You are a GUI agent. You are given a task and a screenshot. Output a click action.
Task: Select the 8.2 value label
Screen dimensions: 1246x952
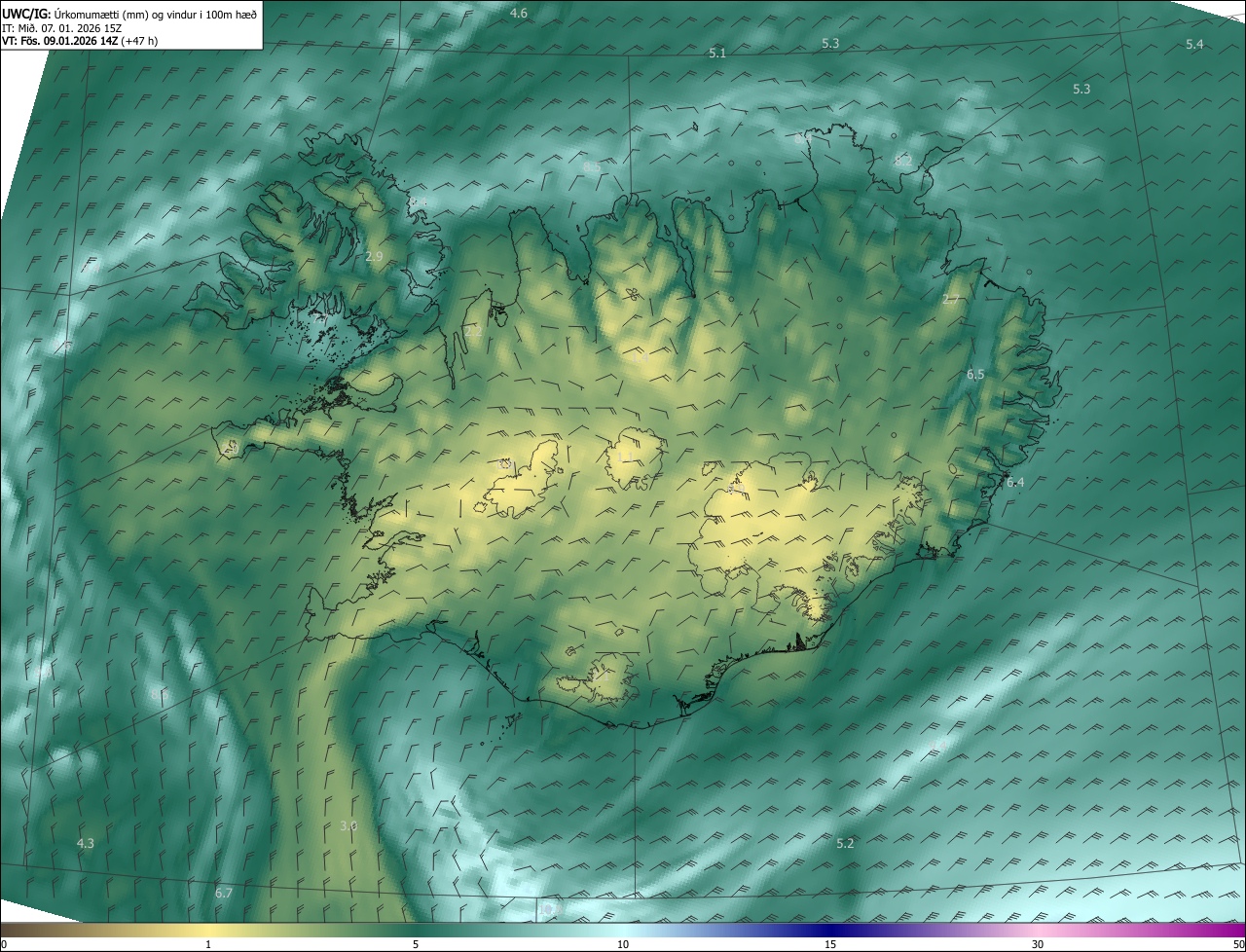coord(903,162)
